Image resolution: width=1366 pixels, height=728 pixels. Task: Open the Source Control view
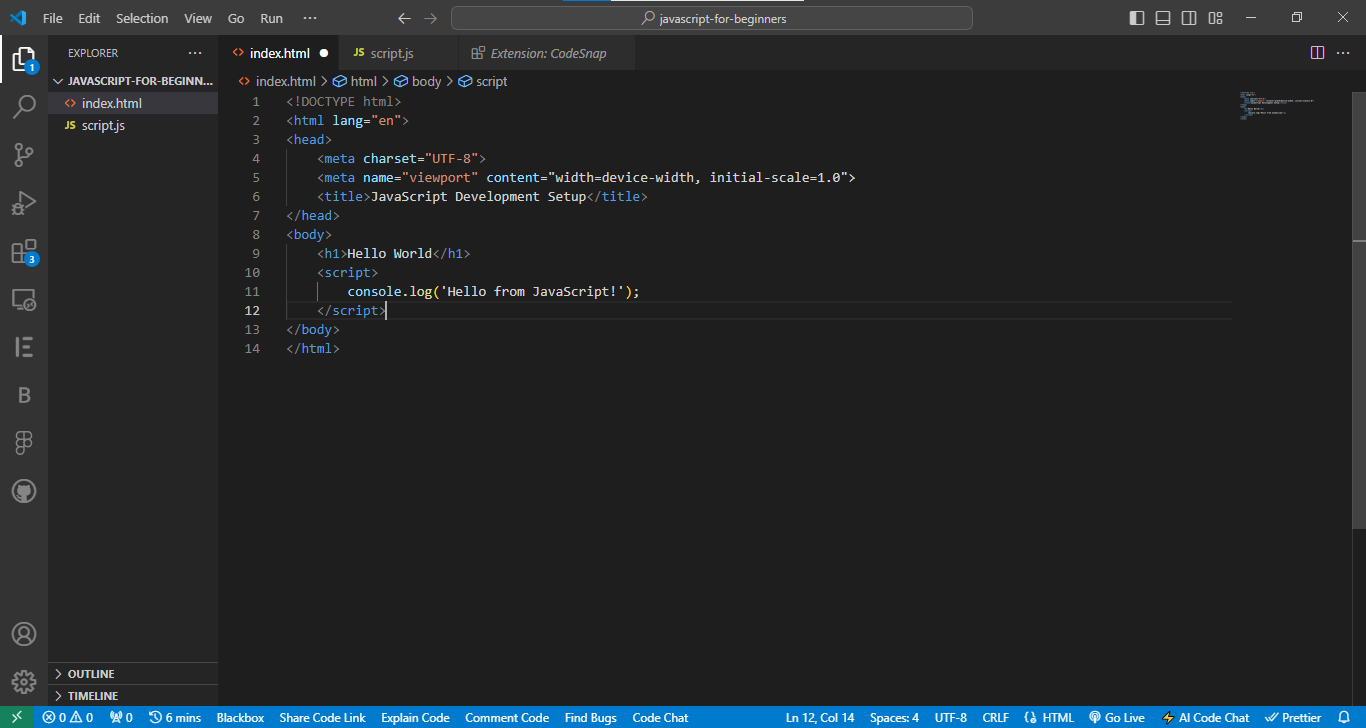pos(24,155)
